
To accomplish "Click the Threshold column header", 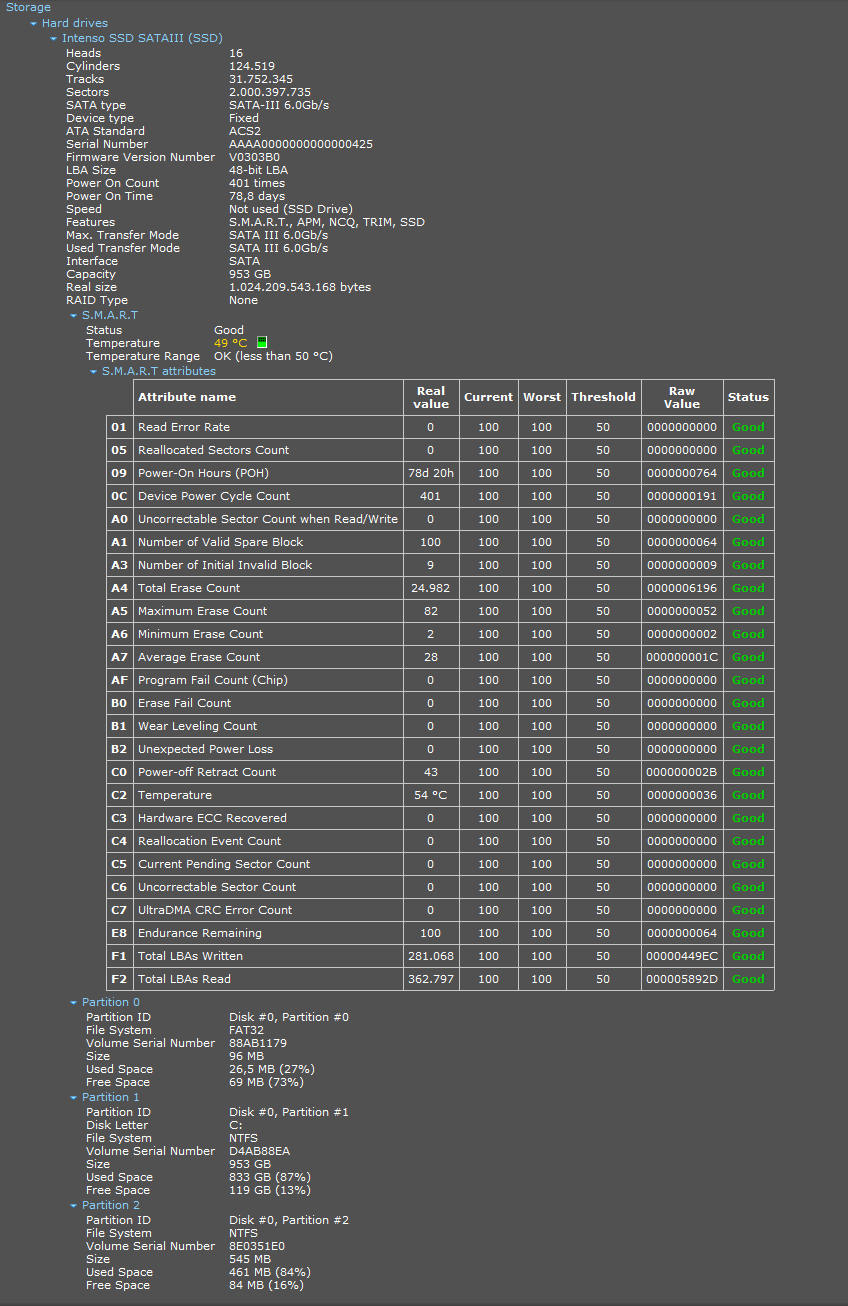I will pyautogui.click(x=603, y=397).
